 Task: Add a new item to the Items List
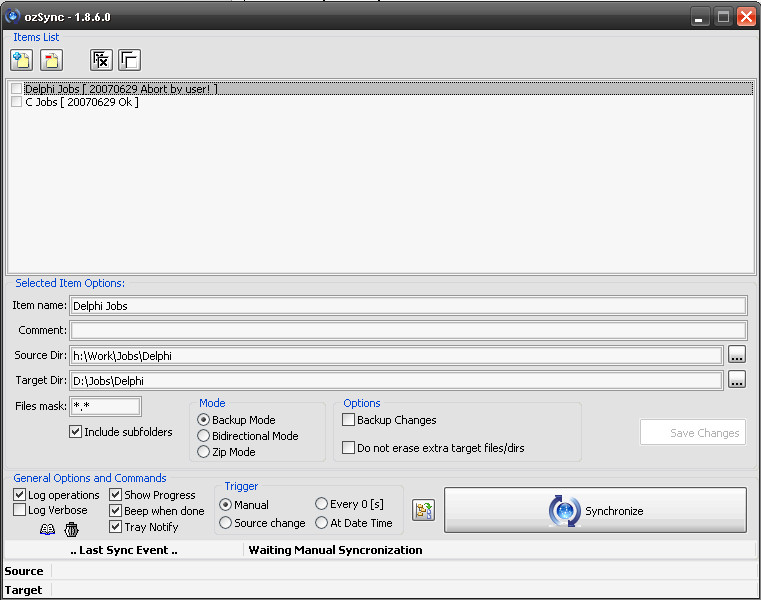(21, 60)
